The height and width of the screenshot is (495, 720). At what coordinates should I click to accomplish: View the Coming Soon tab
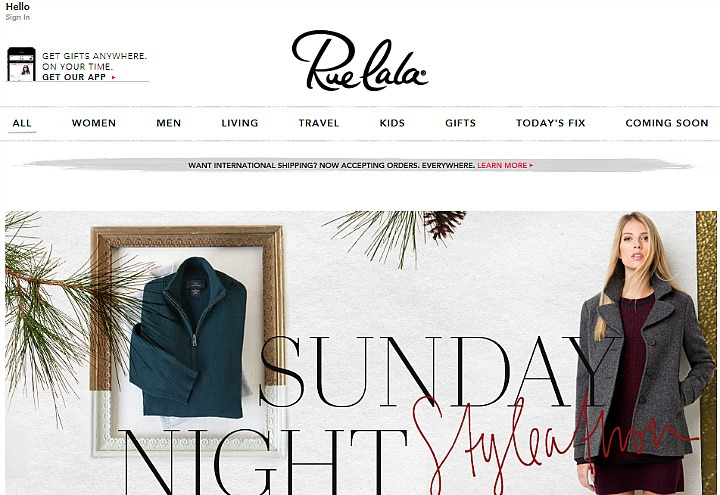[x=667, y=123]
